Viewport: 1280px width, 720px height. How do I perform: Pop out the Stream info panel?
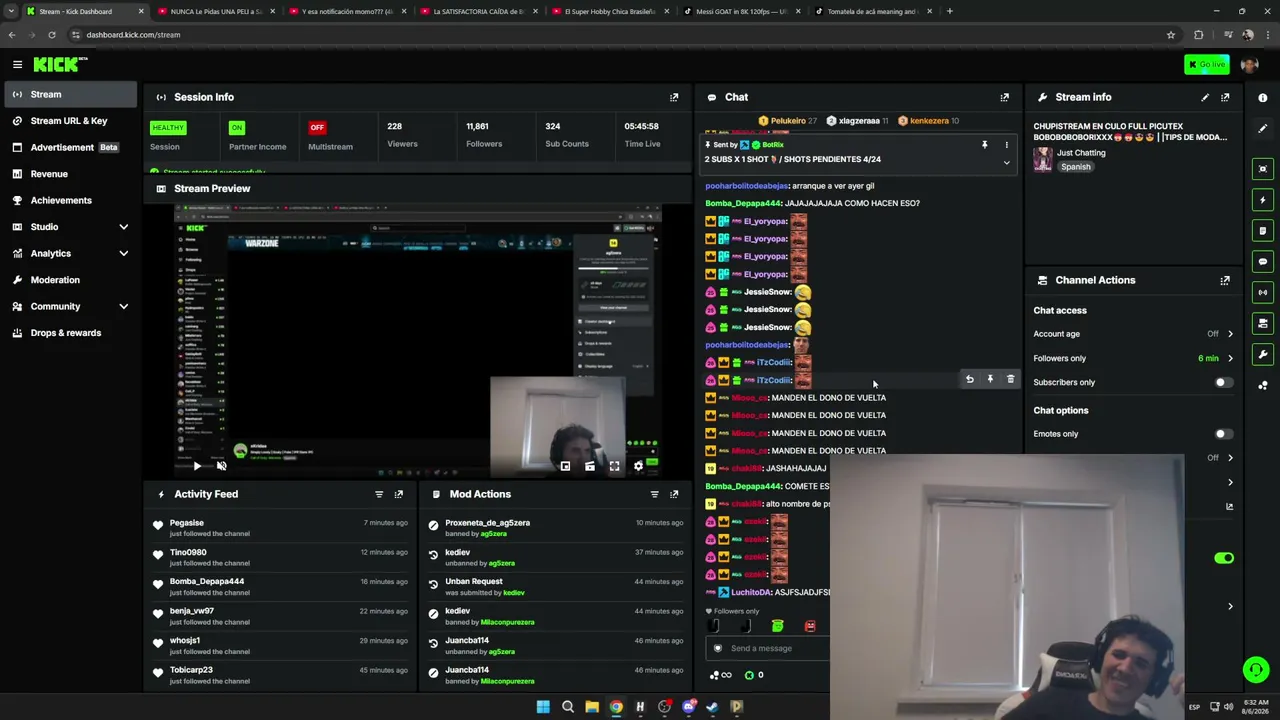1225,97
